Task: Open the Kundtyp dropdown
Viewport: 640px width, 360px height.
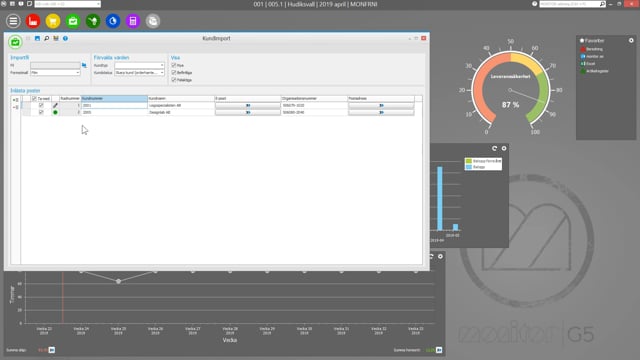Action: (x=139, y=65)
